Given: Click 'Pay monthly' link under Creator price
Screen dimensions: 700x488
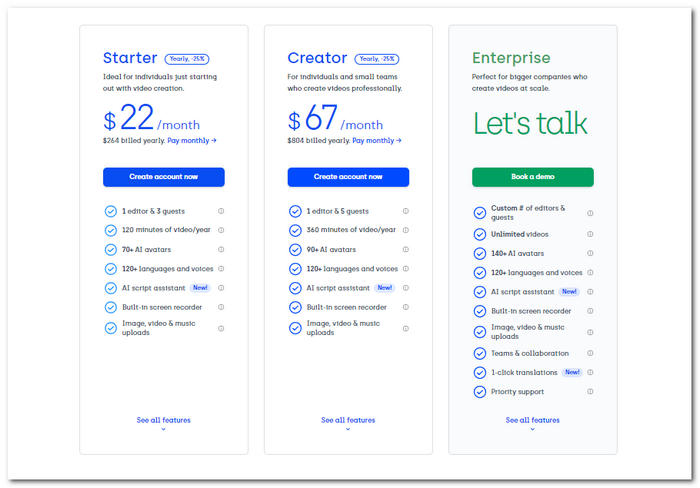Looking at the screenshot, I should [377, 141].
